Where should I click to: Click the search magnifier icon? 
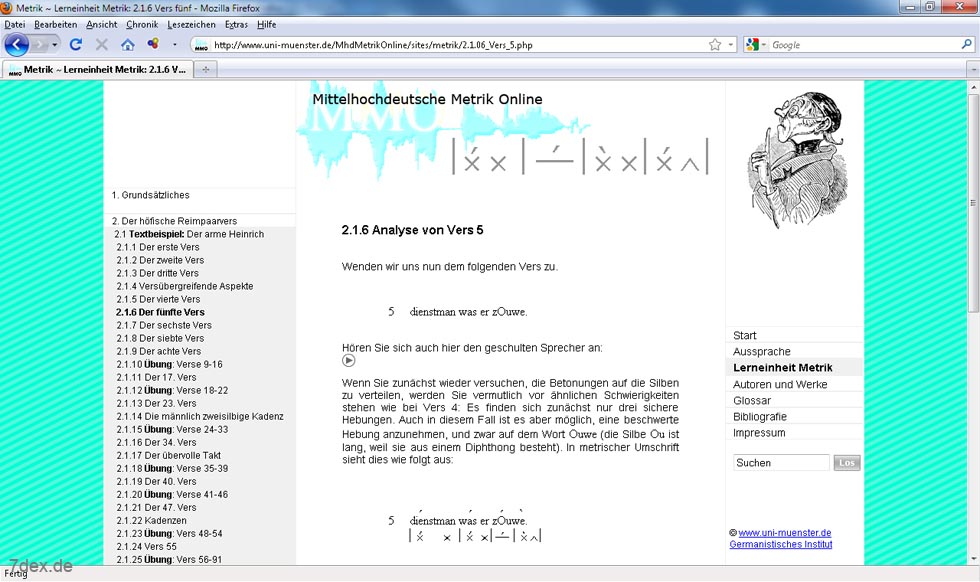(966, 44)
